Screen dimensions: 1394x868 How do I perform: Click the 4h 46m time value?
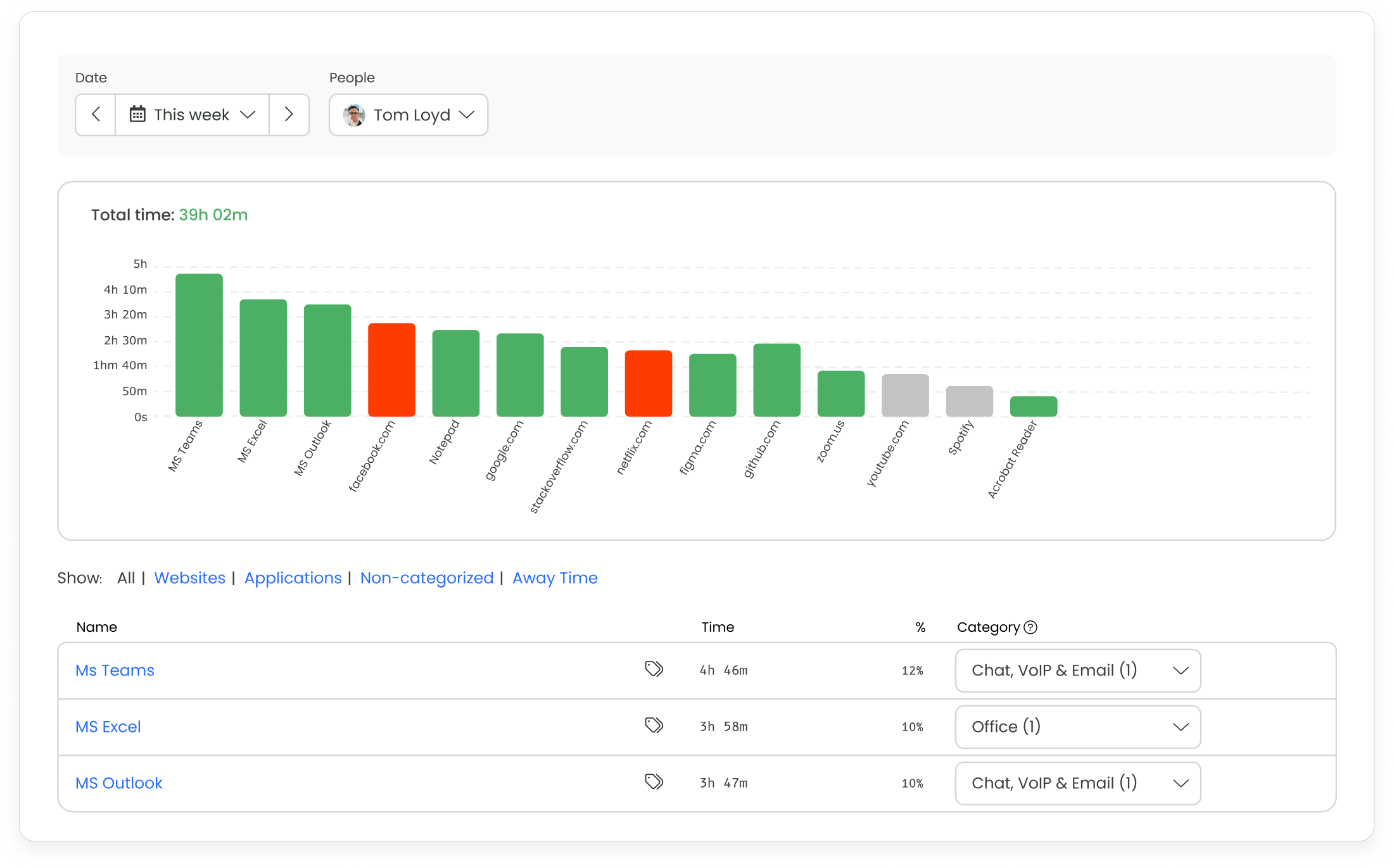pyautogui.click(x=723, y=670)
